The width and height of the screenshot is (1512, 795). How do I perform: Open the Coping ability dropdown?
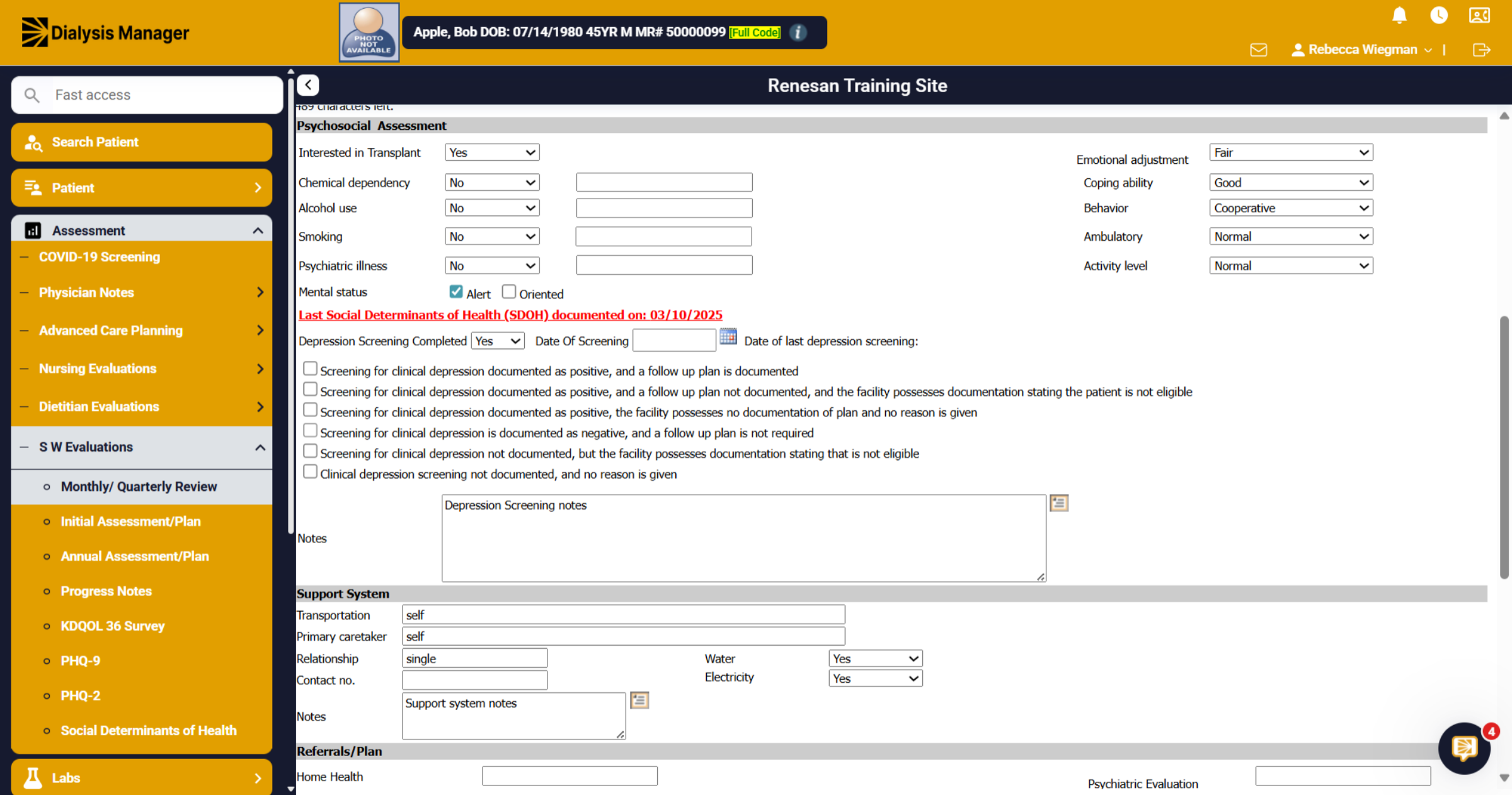coord(1291,183)
